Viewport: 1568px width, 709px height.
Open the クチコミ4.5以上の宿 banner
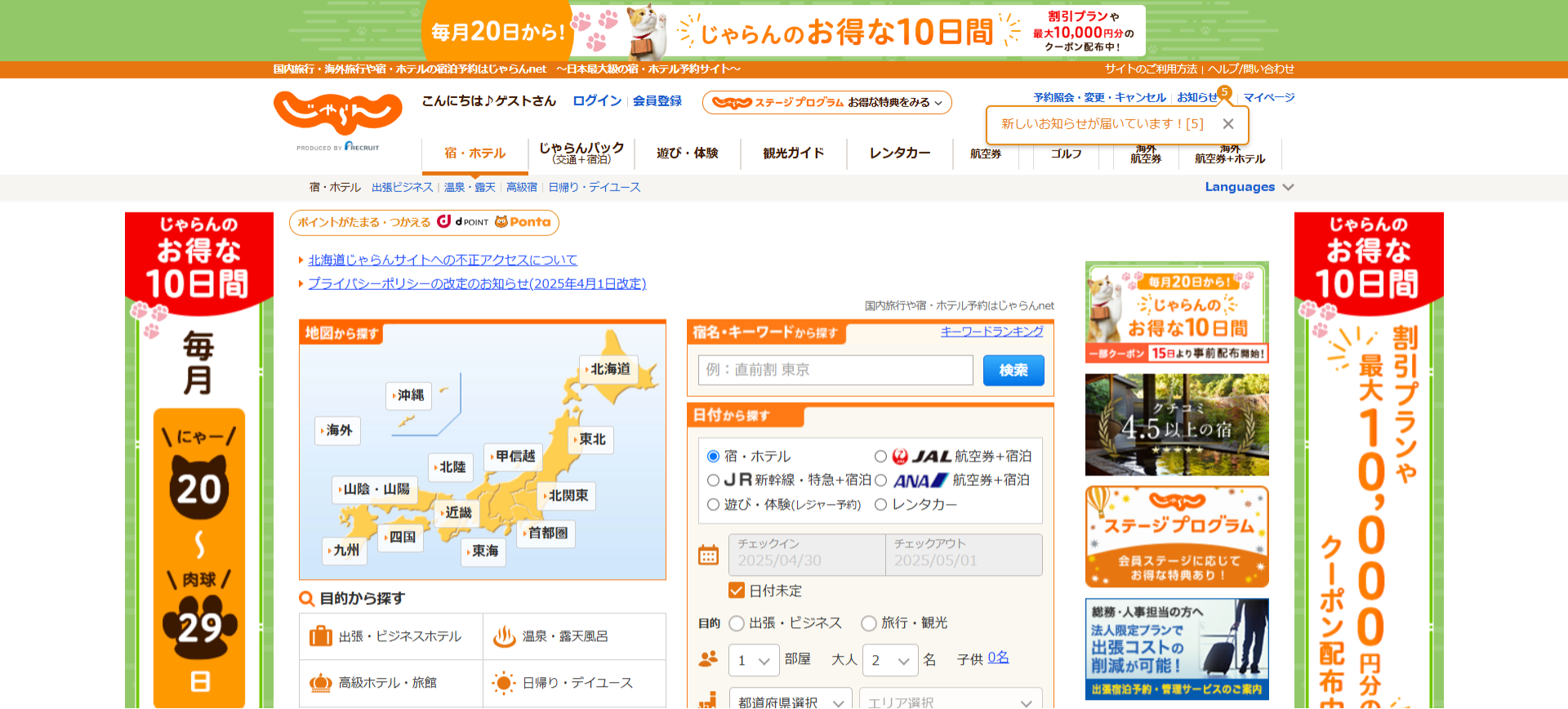click(x=1177, y=425)
